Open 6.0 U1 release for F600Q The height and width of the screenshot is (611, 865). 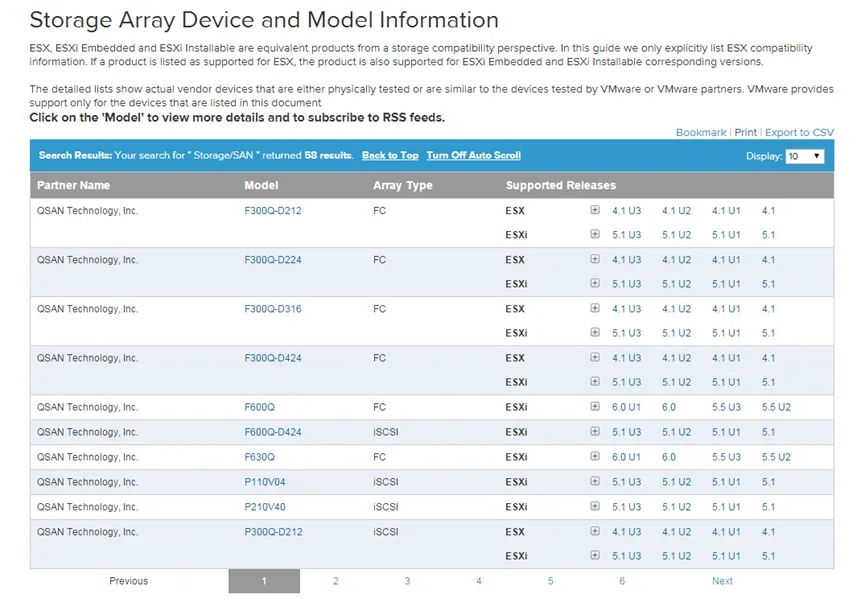coord(626,407)
